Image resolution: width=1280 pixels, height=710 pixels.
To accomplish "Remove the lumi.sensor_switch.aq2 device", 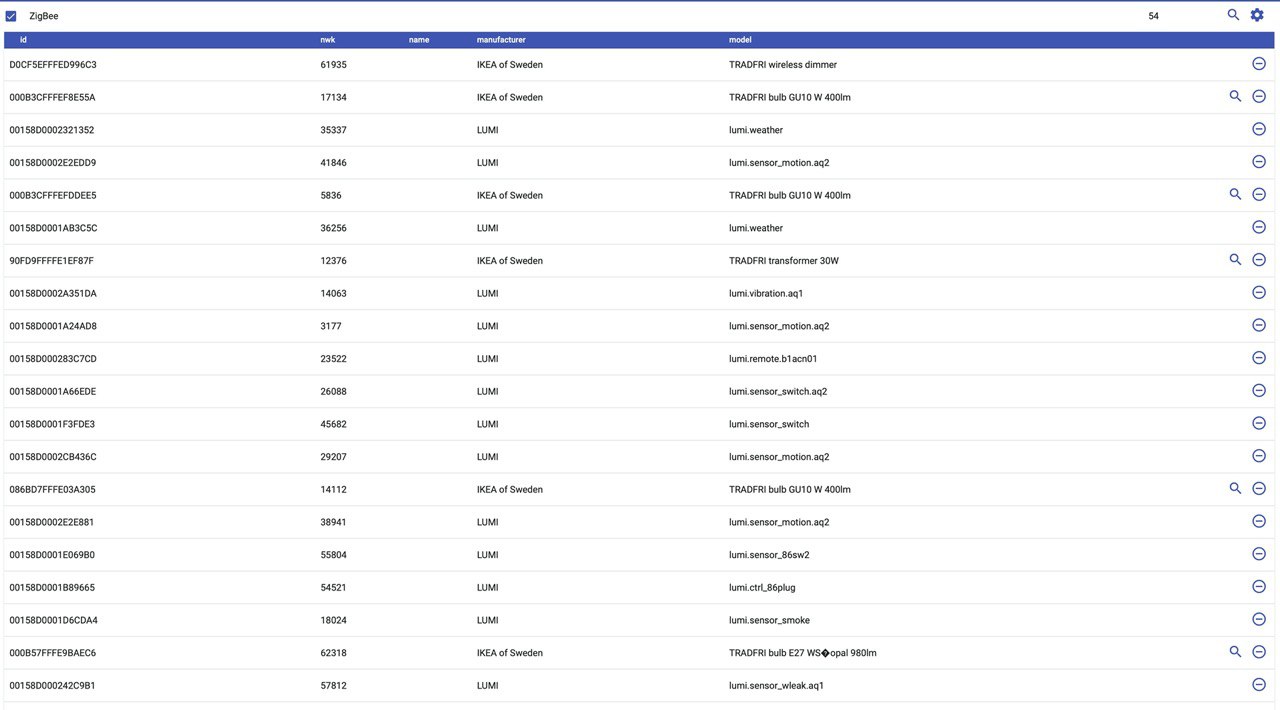I will (x=1259, y=390).
